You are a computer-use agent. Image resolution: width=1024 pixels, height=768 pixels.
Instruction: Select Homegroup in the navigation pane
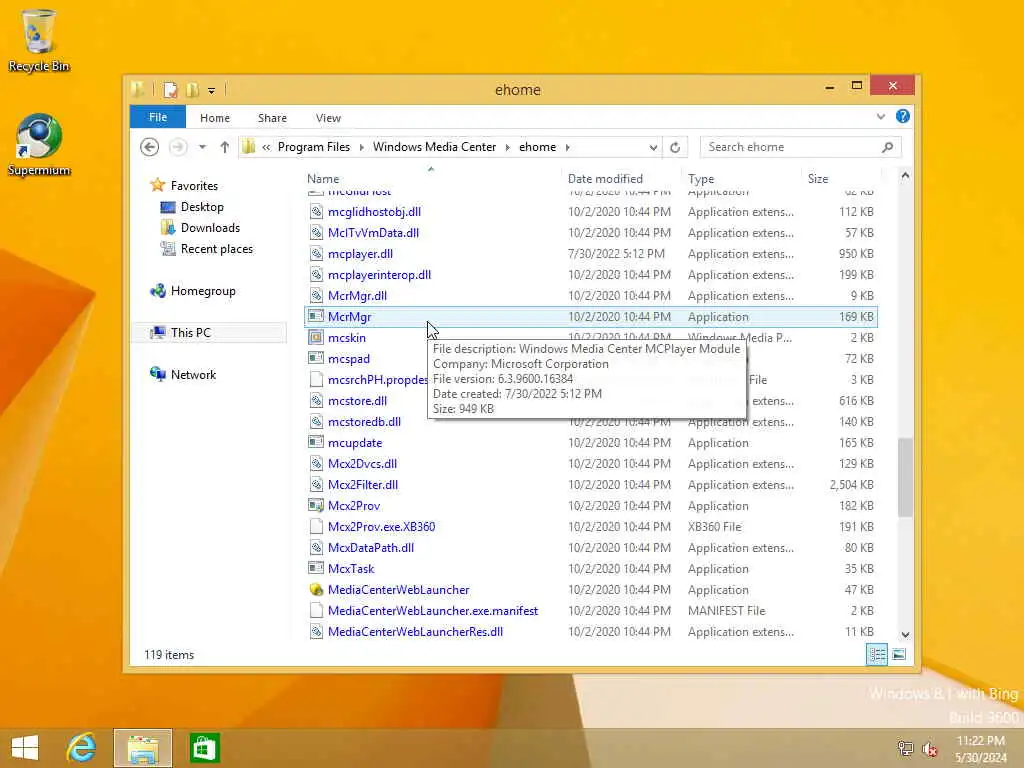(x=202, y=291)
